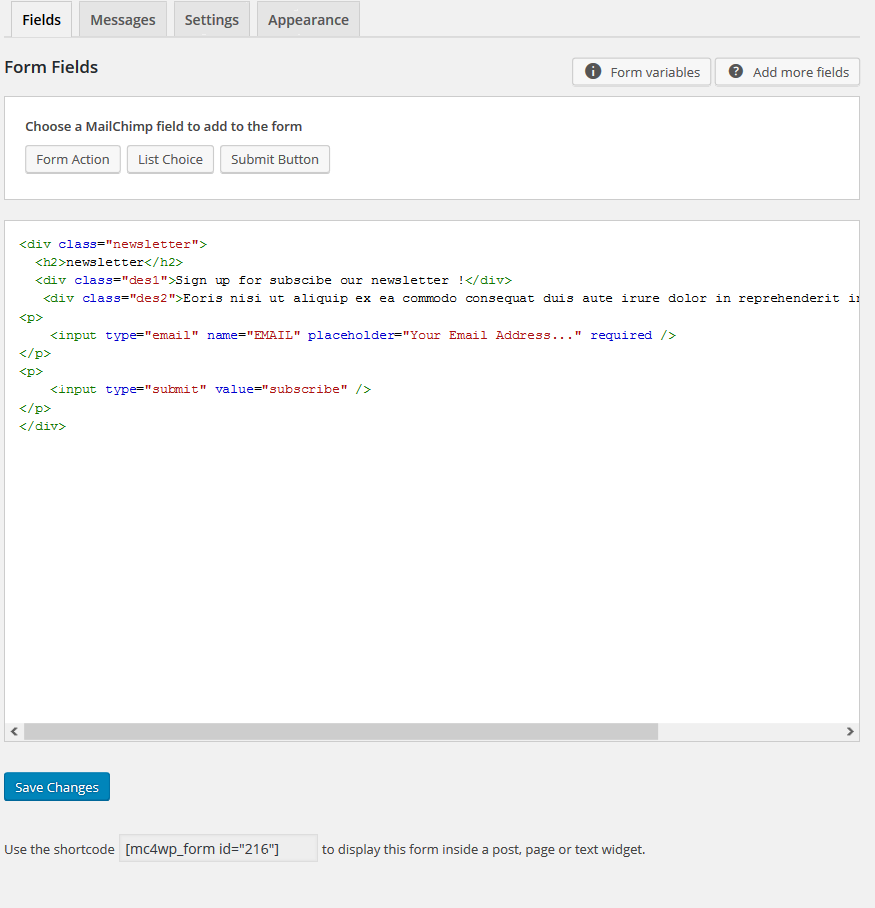
Task: Open the Messages tab
Action: [x=123, y=20]
